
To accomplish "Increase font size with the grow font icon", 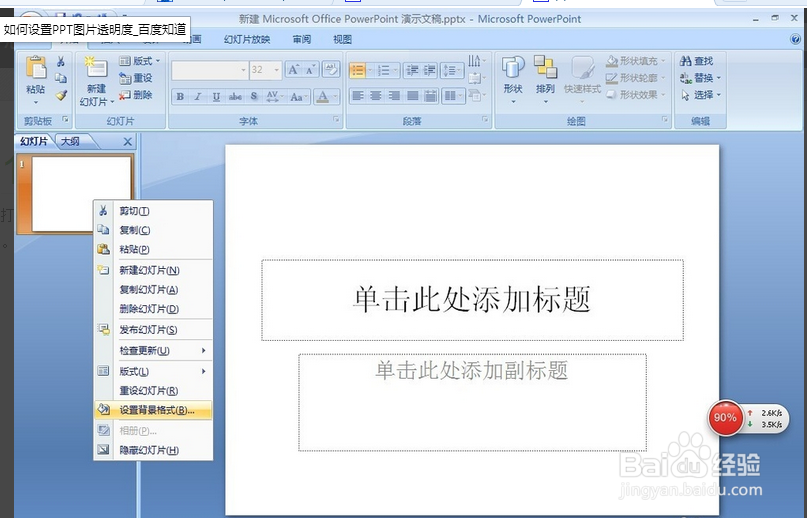I will 293,70.
